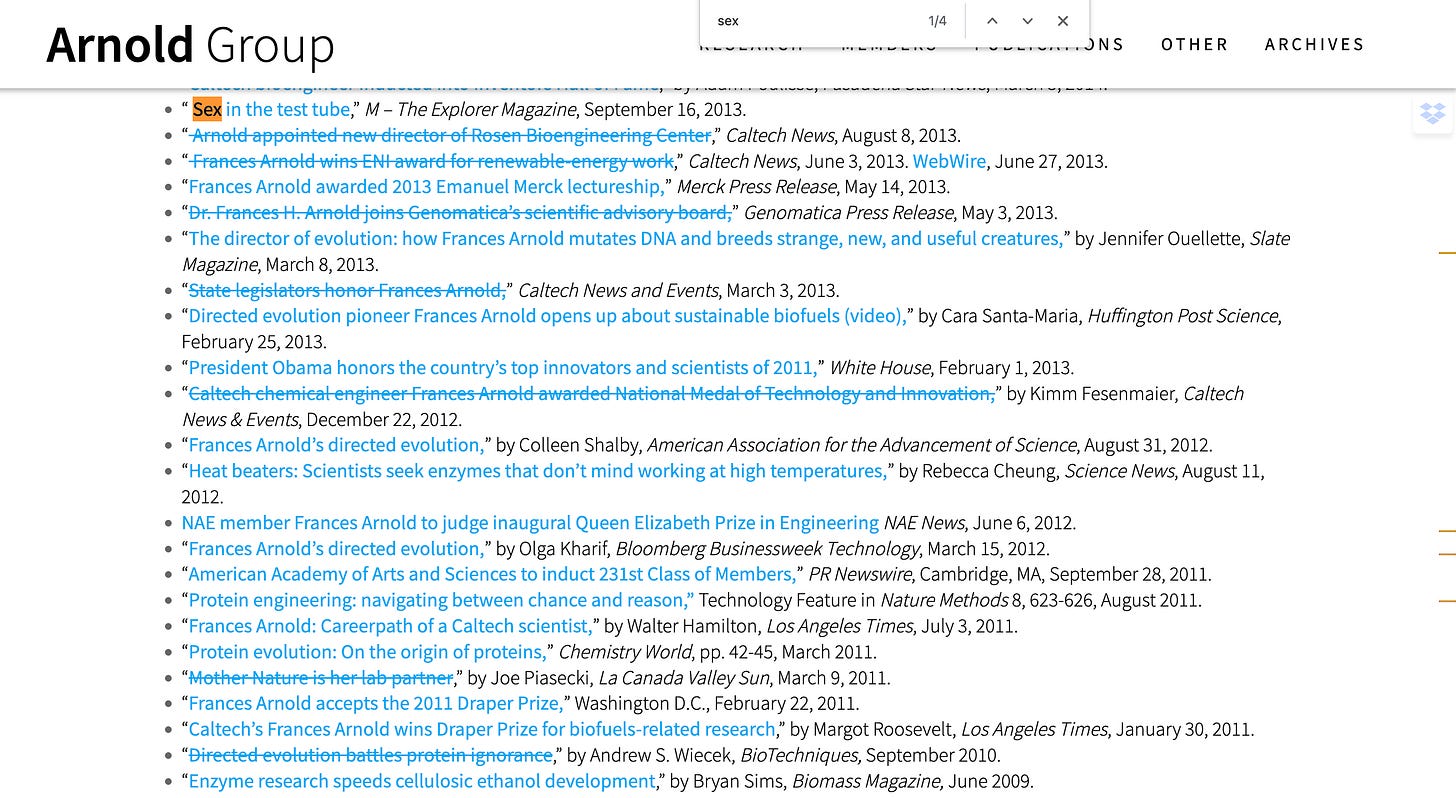This screenshot has height=798, width=1456.
Task: Open Queen Elizabeth Prize NAE link
Action: point(530,523)
